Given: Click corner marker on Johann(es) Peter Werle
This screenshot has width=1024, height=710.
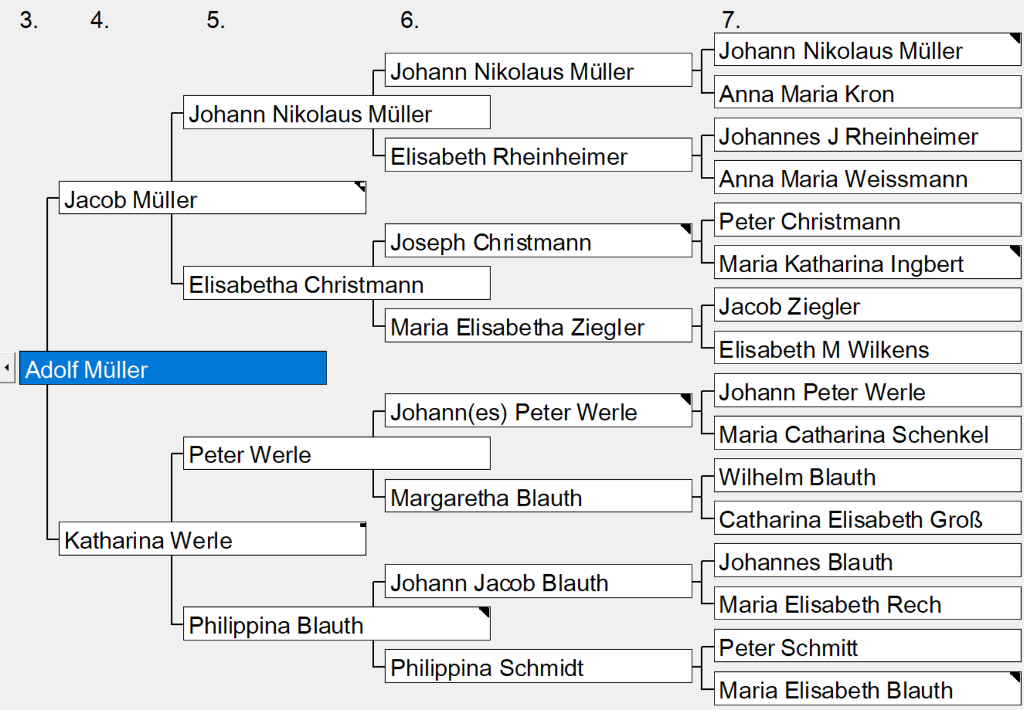Looking at the screenshot, I should [686, 399].
